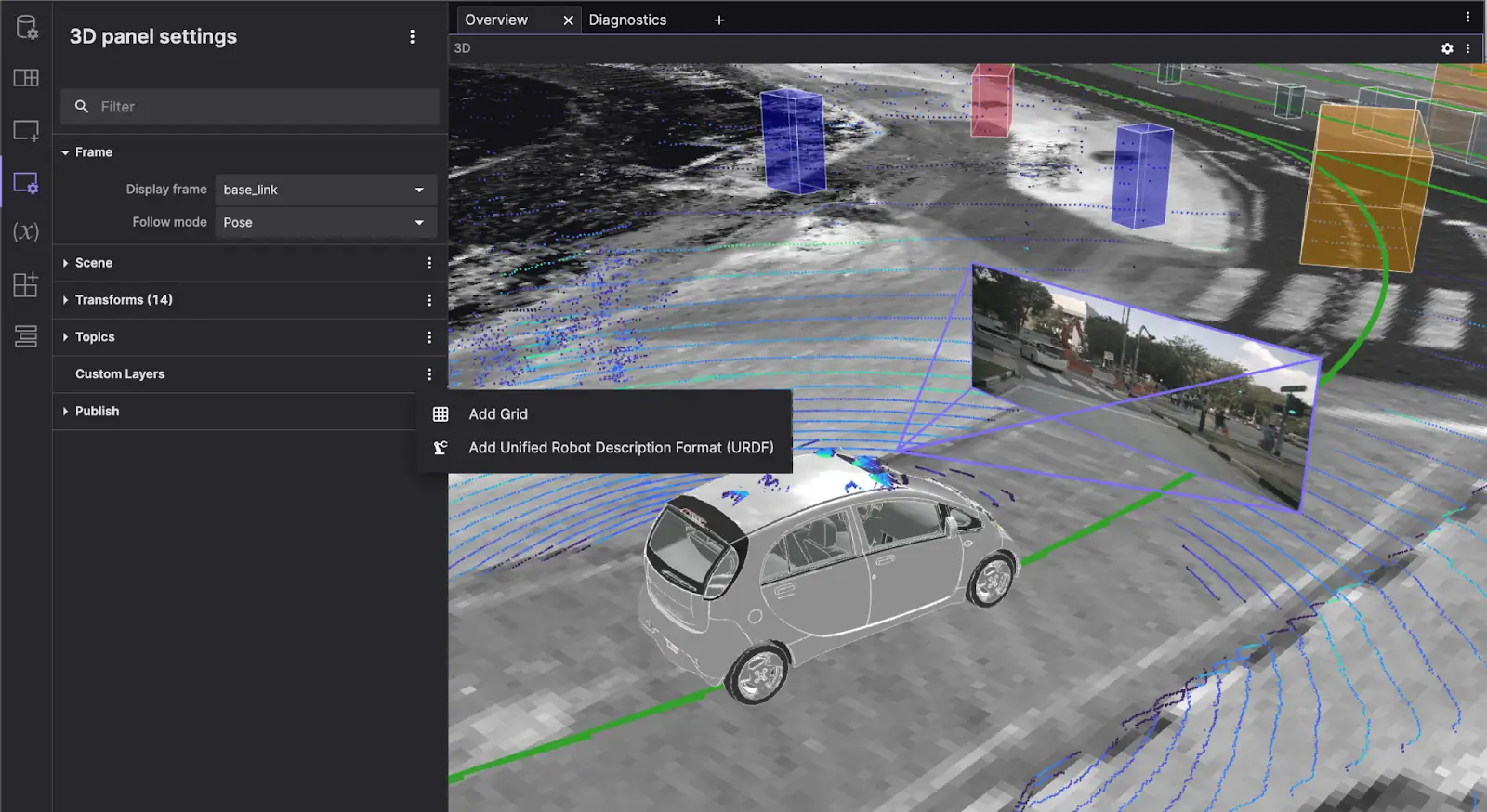Image resolution: width=1487 pixels, height=812 pixels.
Task: Expand the Scene section
Action: point(65,263)
